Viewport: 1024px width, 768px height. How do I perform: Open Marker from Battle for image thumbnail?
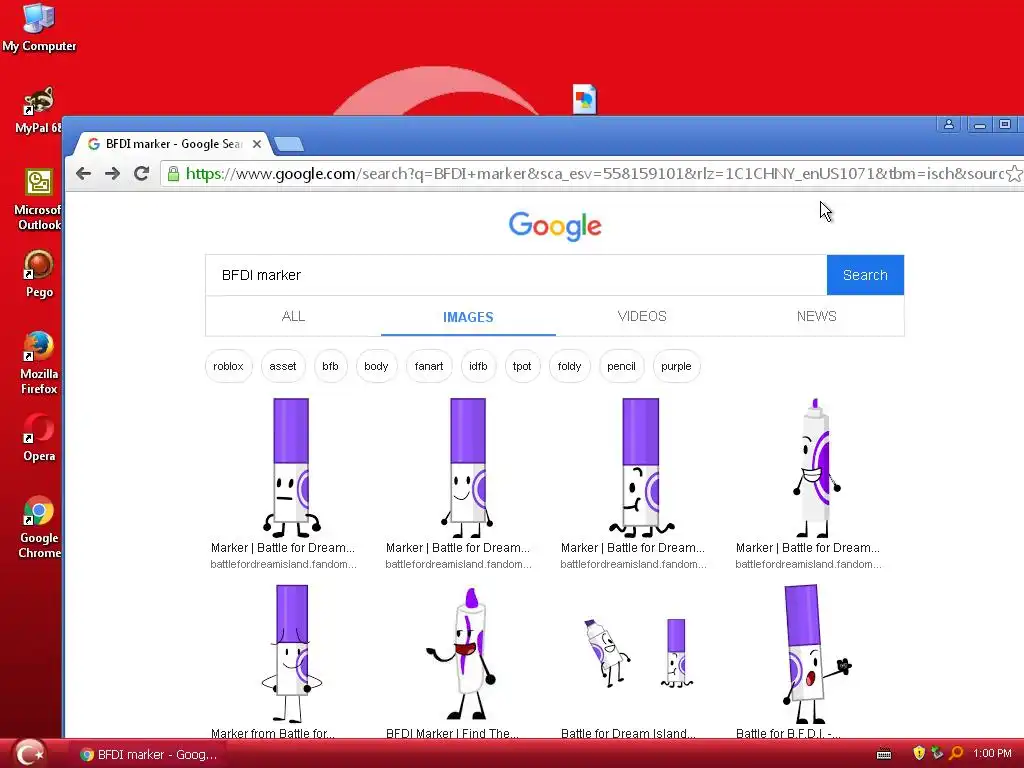pyautogui.click(x=291, y=653)
